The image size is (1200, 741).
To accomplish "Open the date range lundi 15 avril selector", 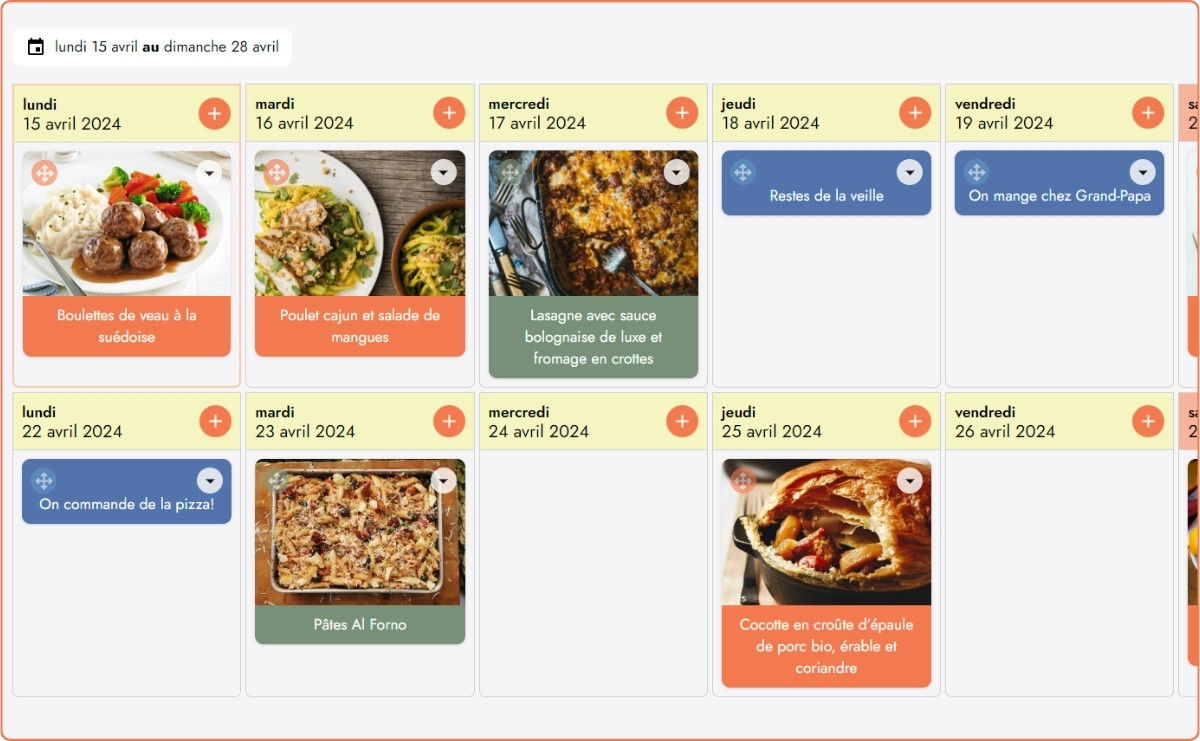I will coord(166,47).
